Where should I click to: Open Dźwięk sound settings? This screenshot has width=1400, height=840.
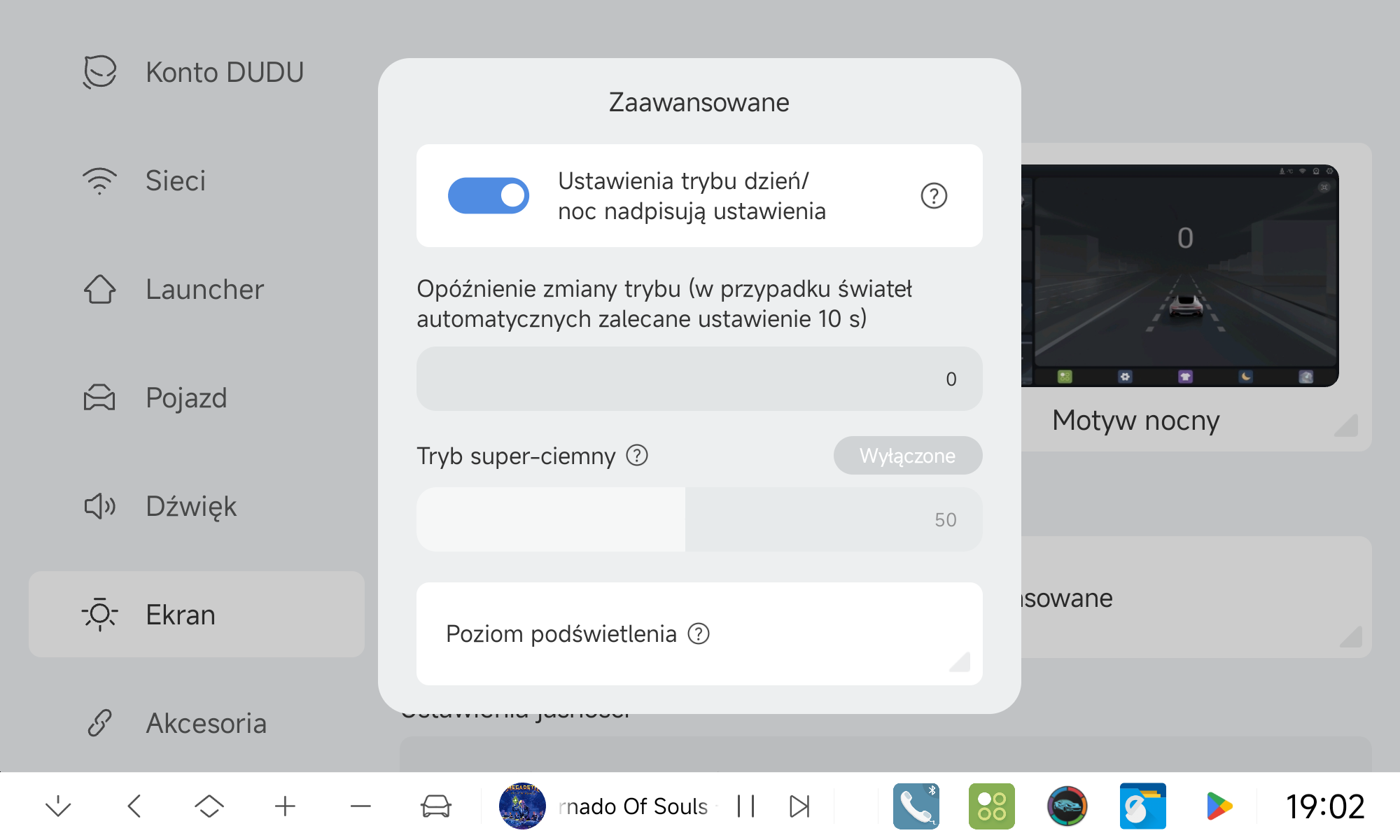(196, 506)
